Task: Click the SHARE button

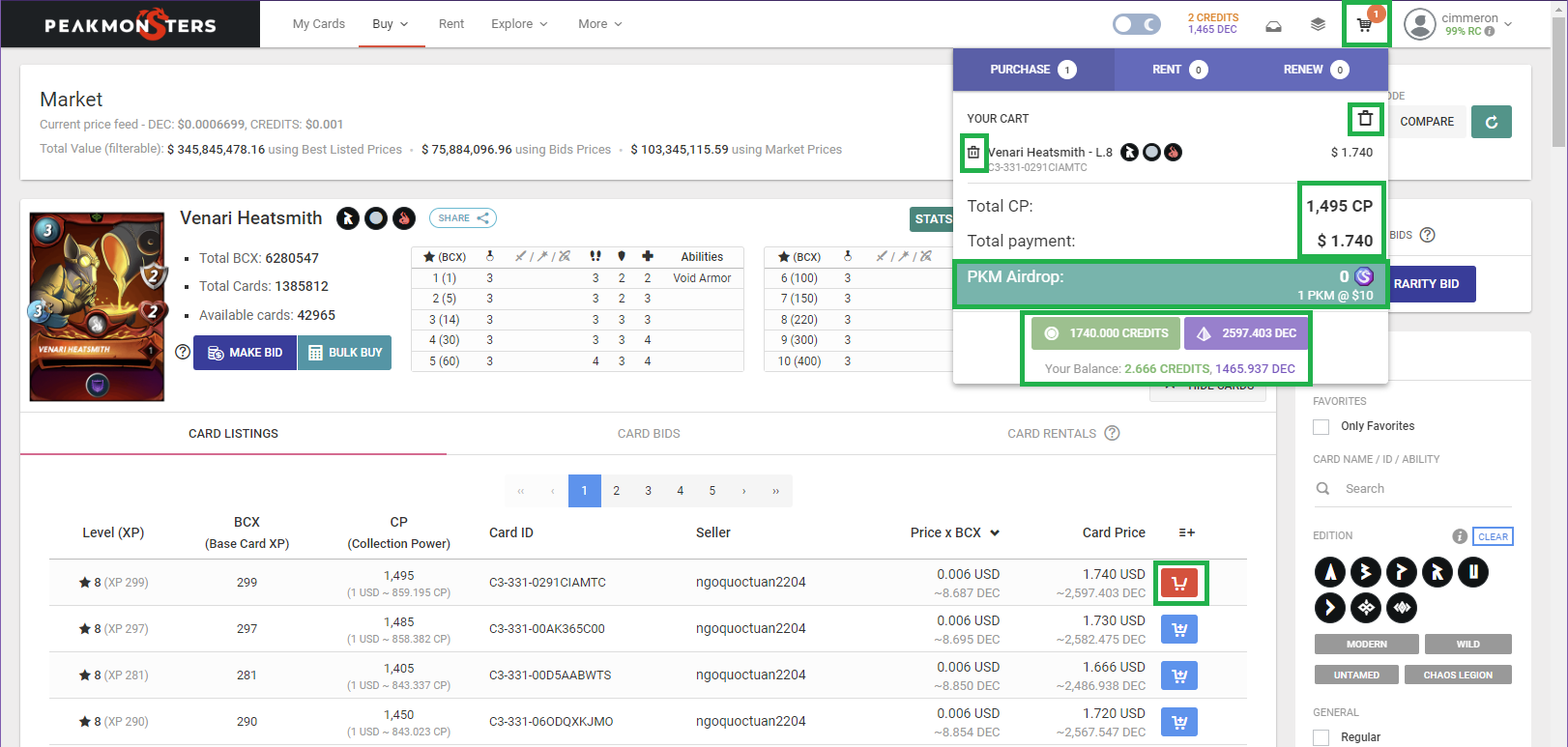Action: [x=463, y=218]
